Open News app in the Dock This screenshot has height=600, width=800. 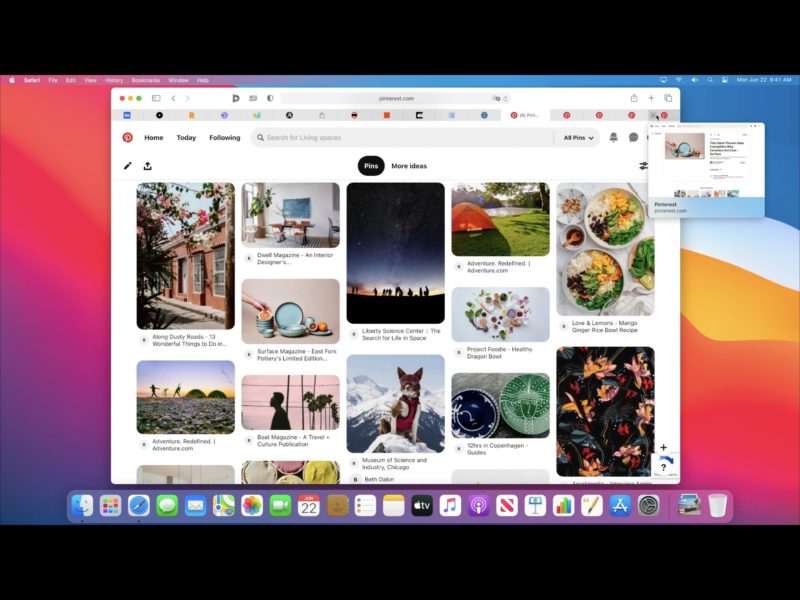click(507, 506)
